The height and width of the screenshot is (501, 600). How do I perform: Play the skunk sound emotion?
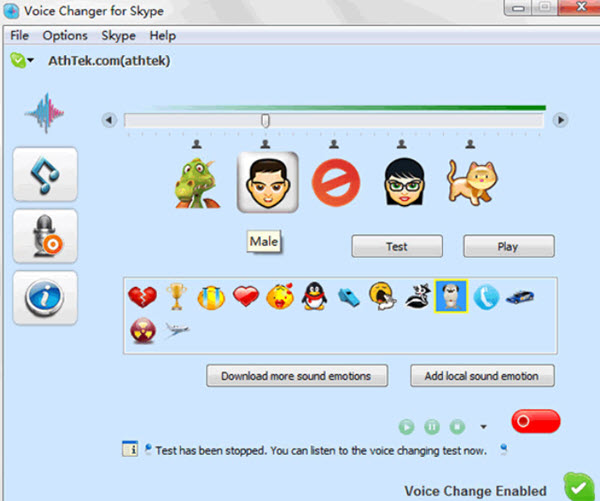click(417, 297)
